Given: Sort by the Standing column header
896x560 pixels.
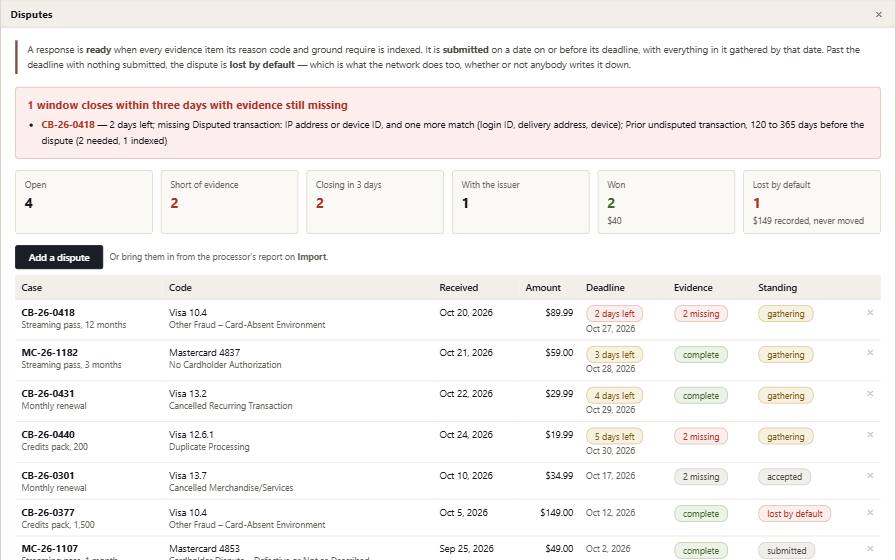Looking at the screenshot, I should pos(777,287).
